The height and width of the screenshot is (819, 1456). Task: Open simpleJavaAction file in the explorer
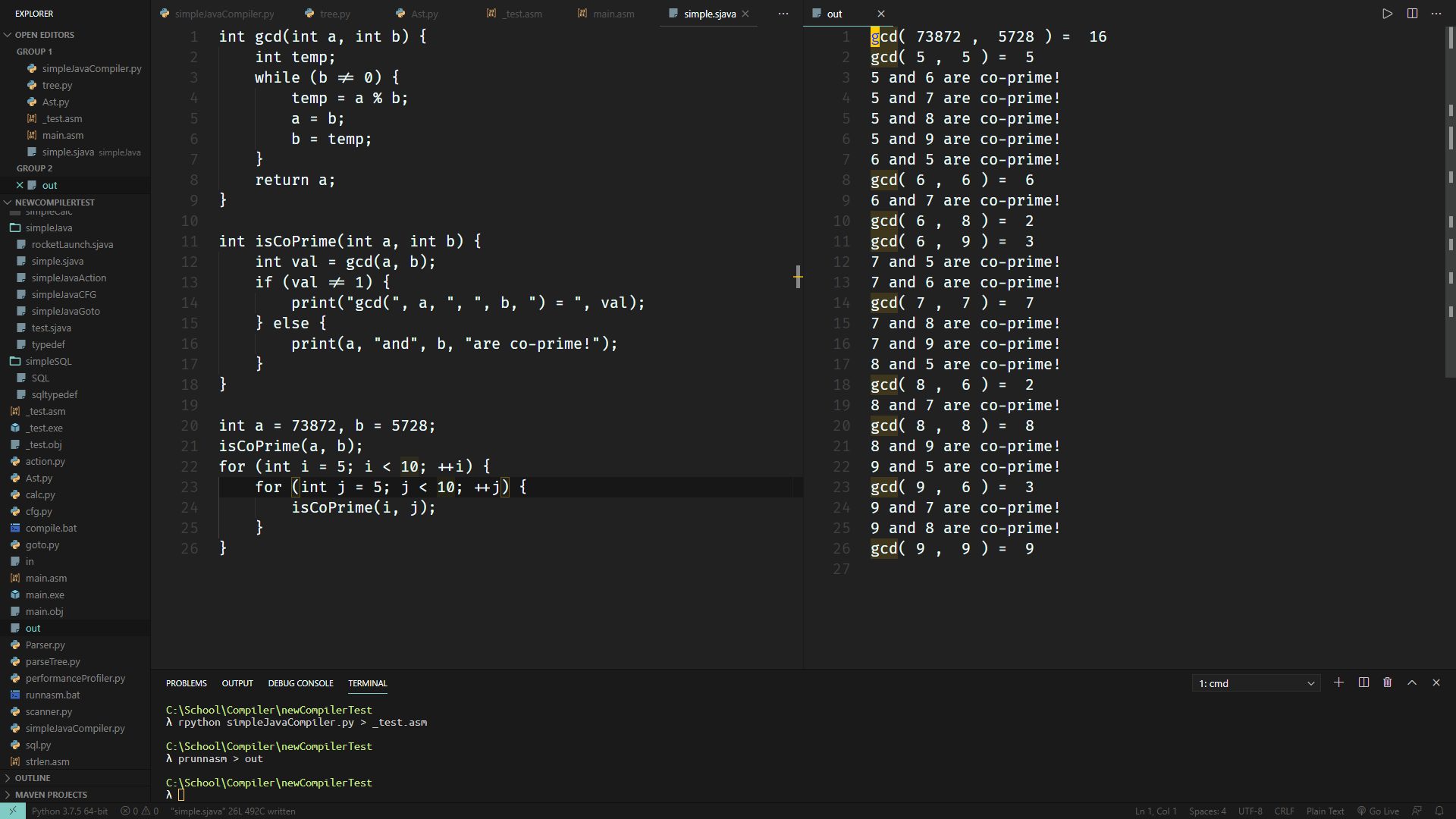(75, 278)
